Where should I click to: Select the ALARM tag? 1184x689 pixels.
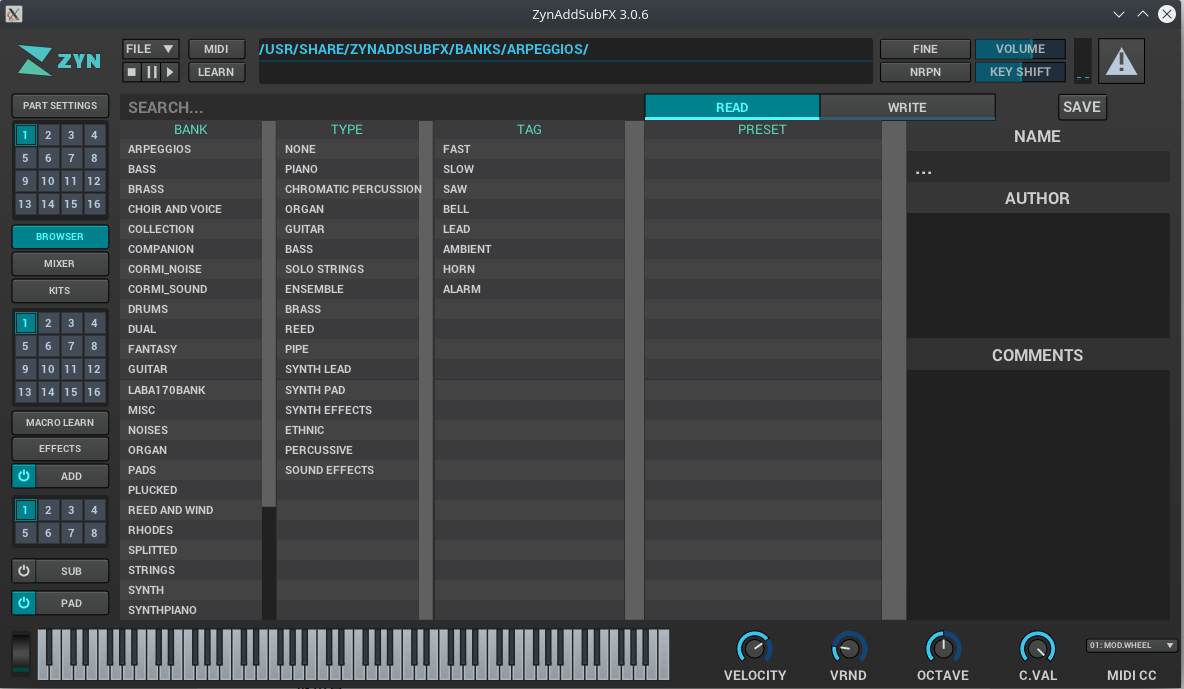[529, 289]
